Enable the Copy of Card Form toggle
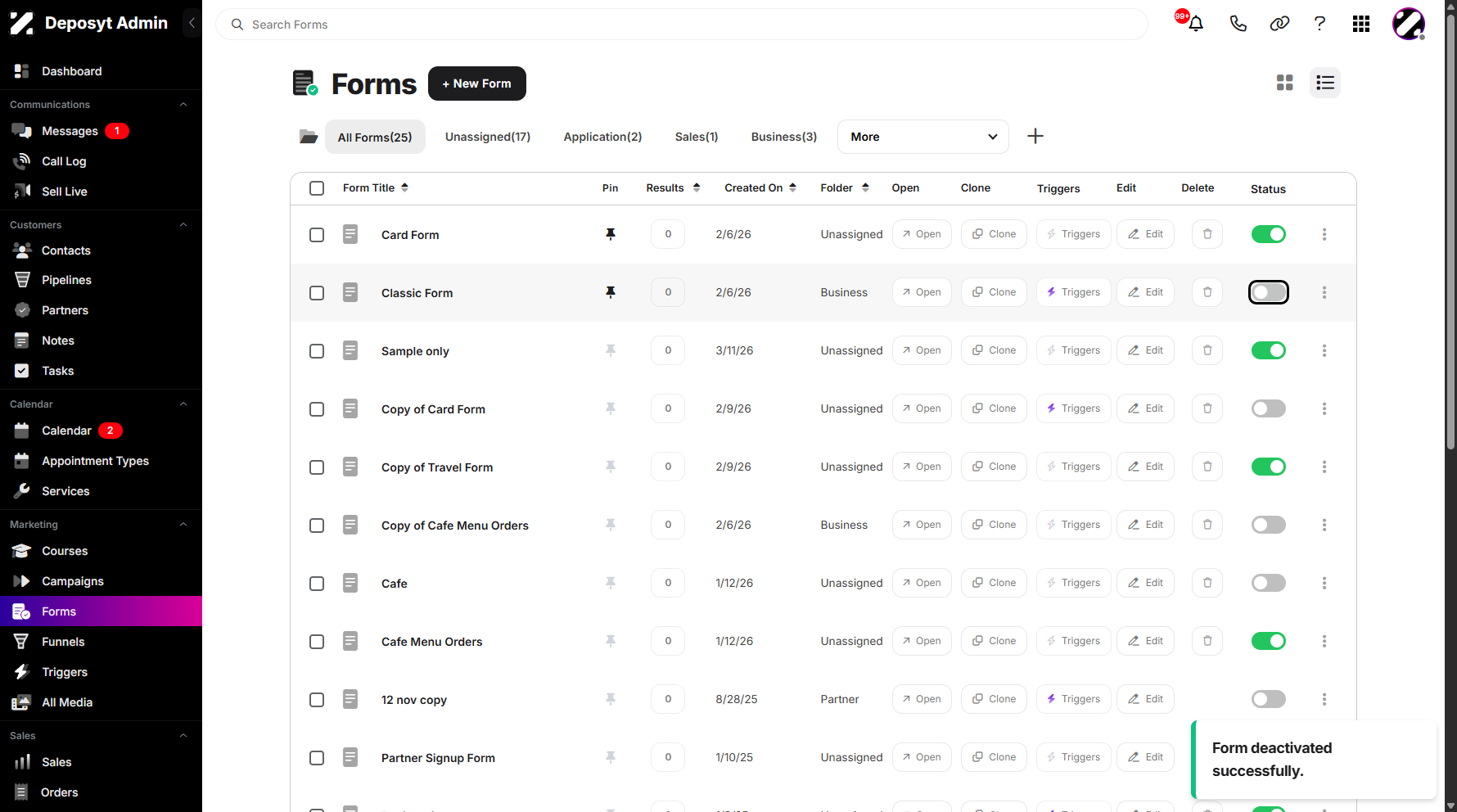The image size is (1457, 812). (x=1269, y=408)
